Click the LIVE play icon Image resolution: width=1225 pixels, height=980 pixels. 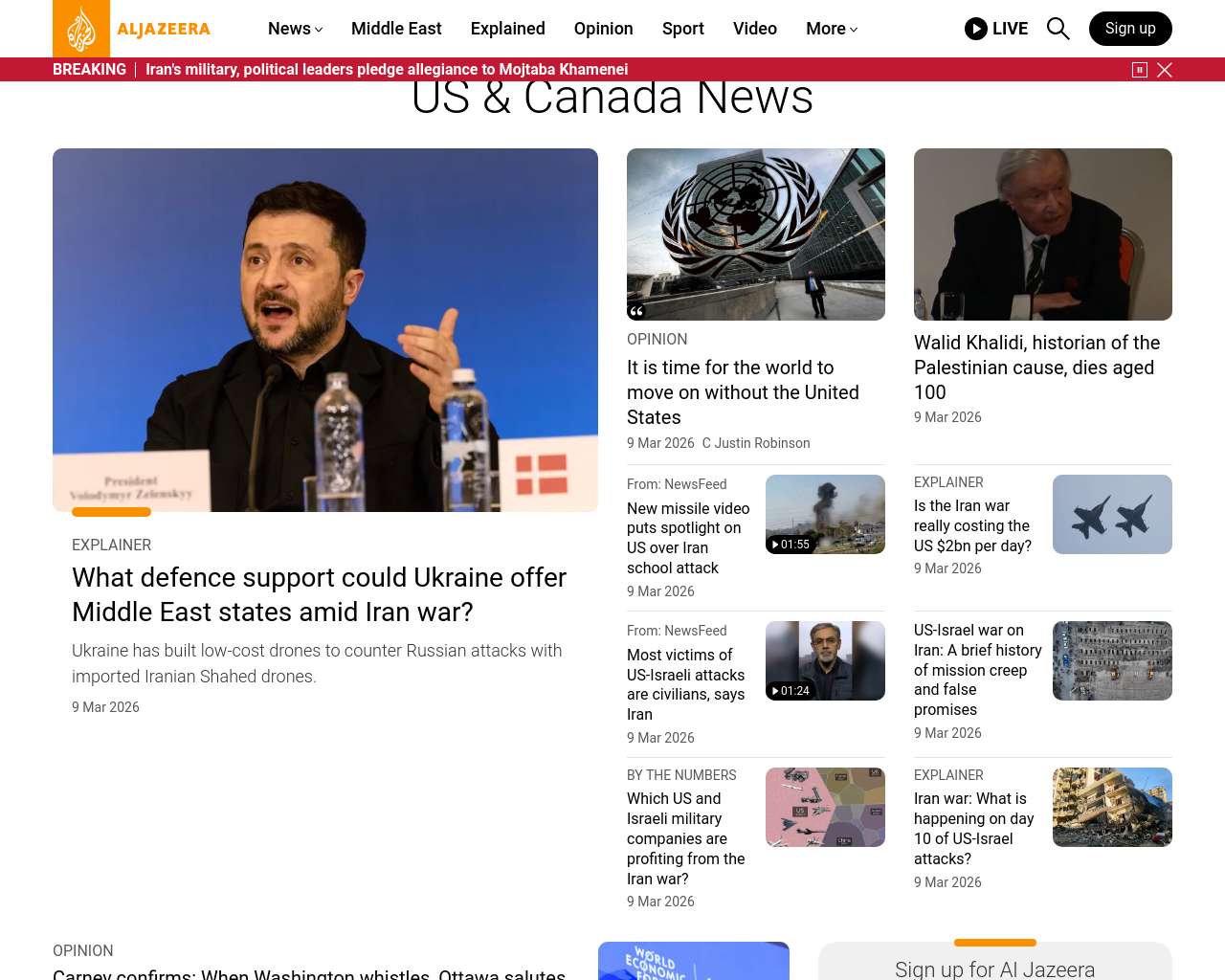pos(975,29)
